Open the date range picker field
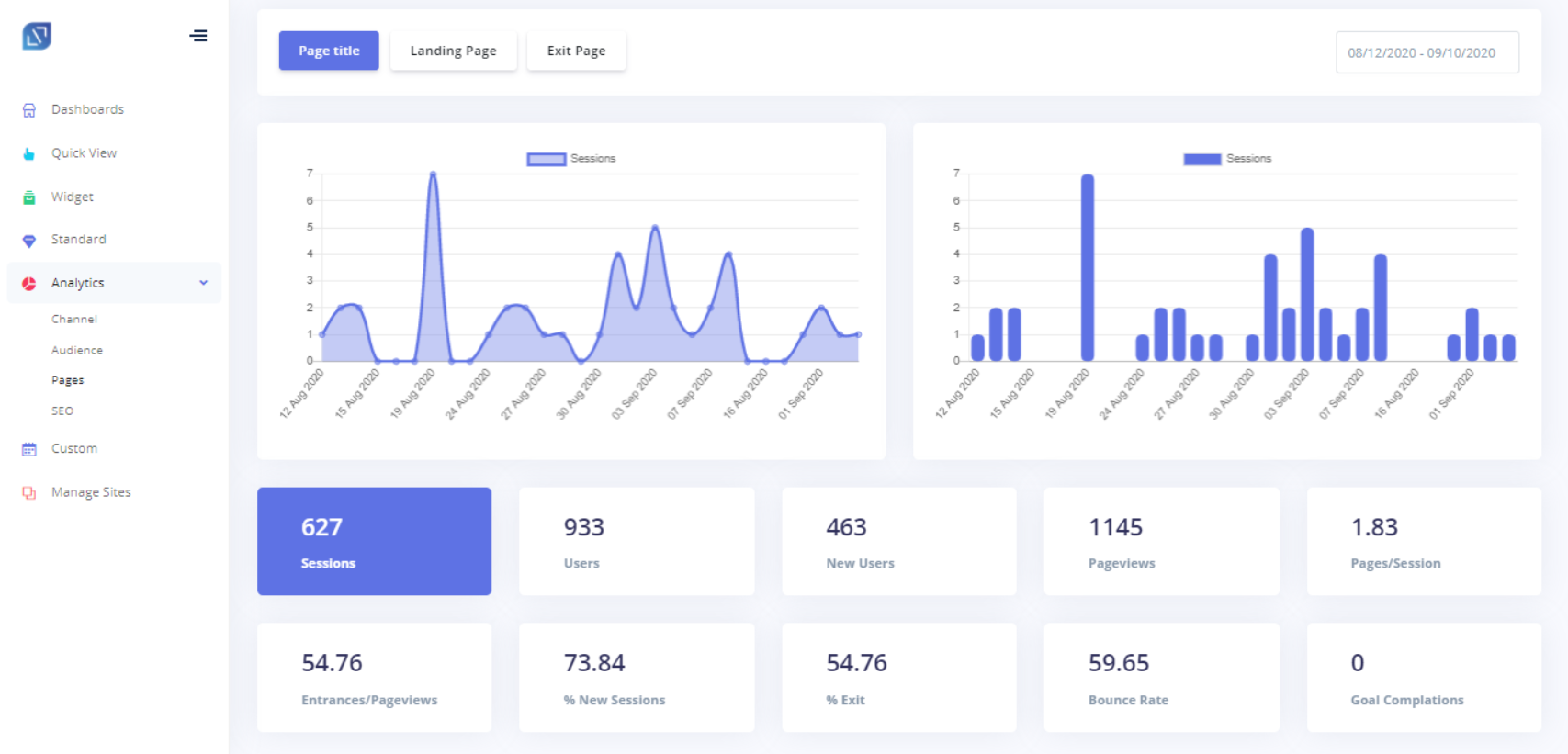This screenshot has height=754, width=1568. [1427, 52]
